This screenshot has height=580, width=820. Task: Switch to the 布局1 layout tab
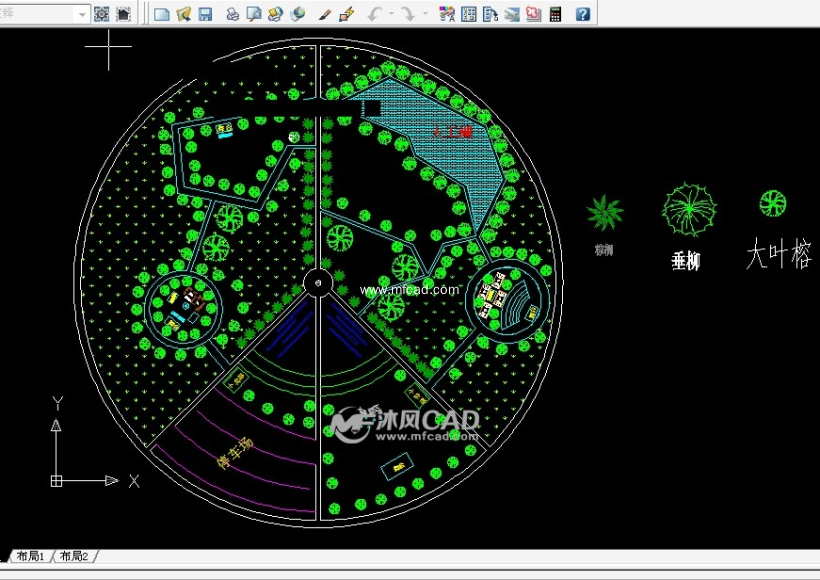pyautogui.click(x=30, y=556)
